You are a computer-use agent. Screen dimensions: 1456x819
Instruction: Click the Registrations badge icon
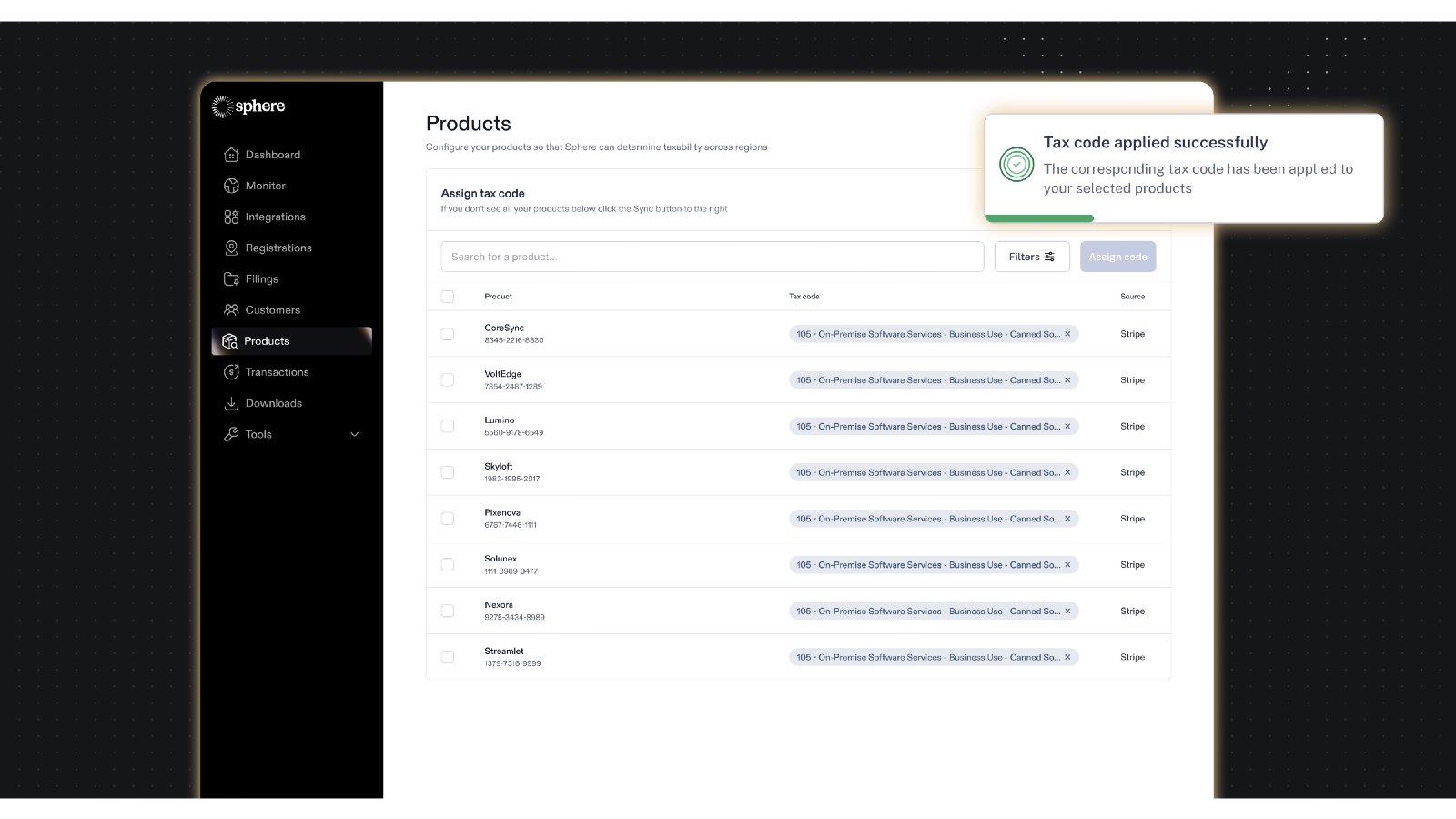231,248
